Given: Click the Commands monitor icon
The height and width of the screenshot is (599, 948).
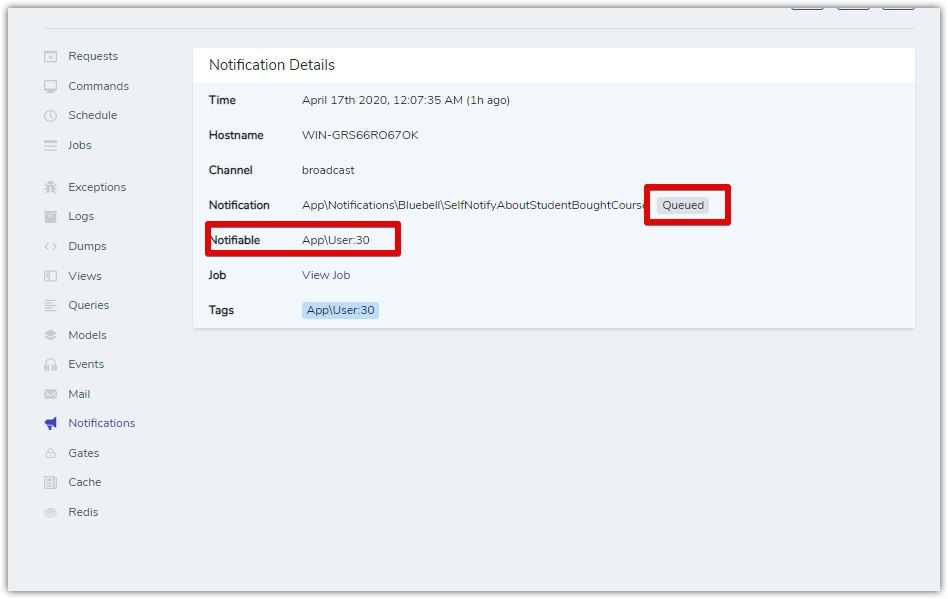Looking at the screenshot, I should click(50, 86).
